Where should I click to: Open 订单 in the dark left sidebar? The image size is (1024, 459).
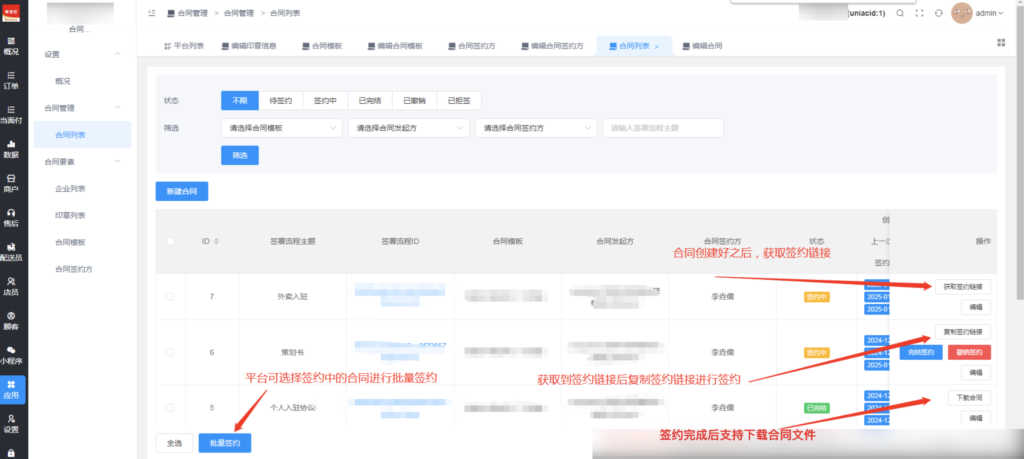(x=11, y=80)
